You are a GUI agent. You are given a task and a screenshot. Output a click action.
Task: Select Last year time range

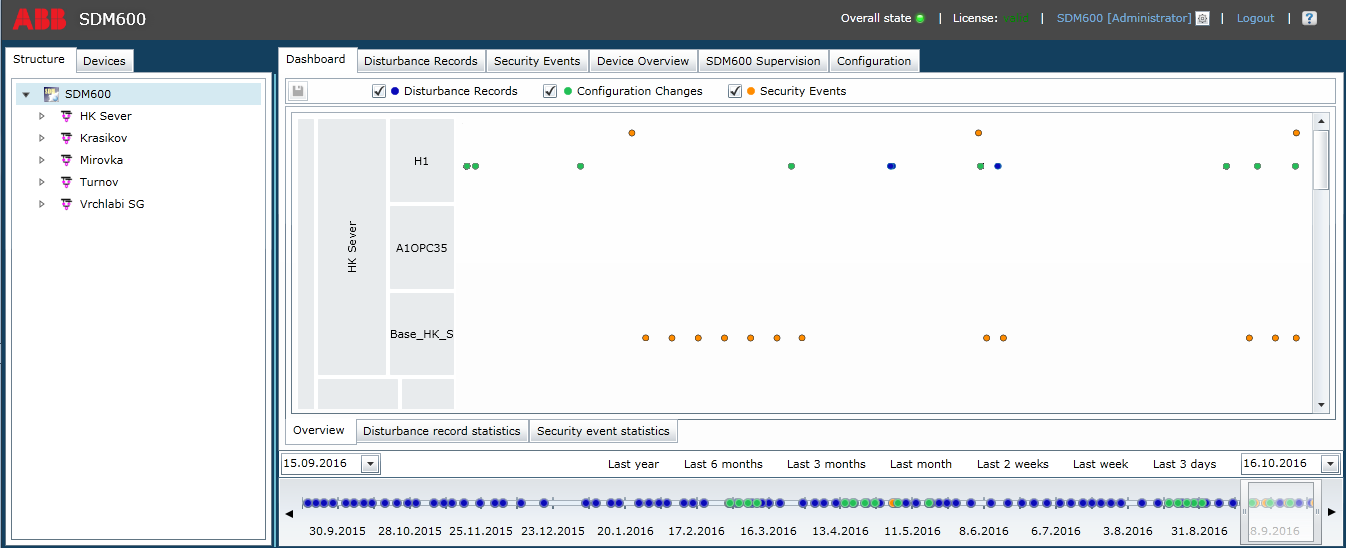point(633,464)
